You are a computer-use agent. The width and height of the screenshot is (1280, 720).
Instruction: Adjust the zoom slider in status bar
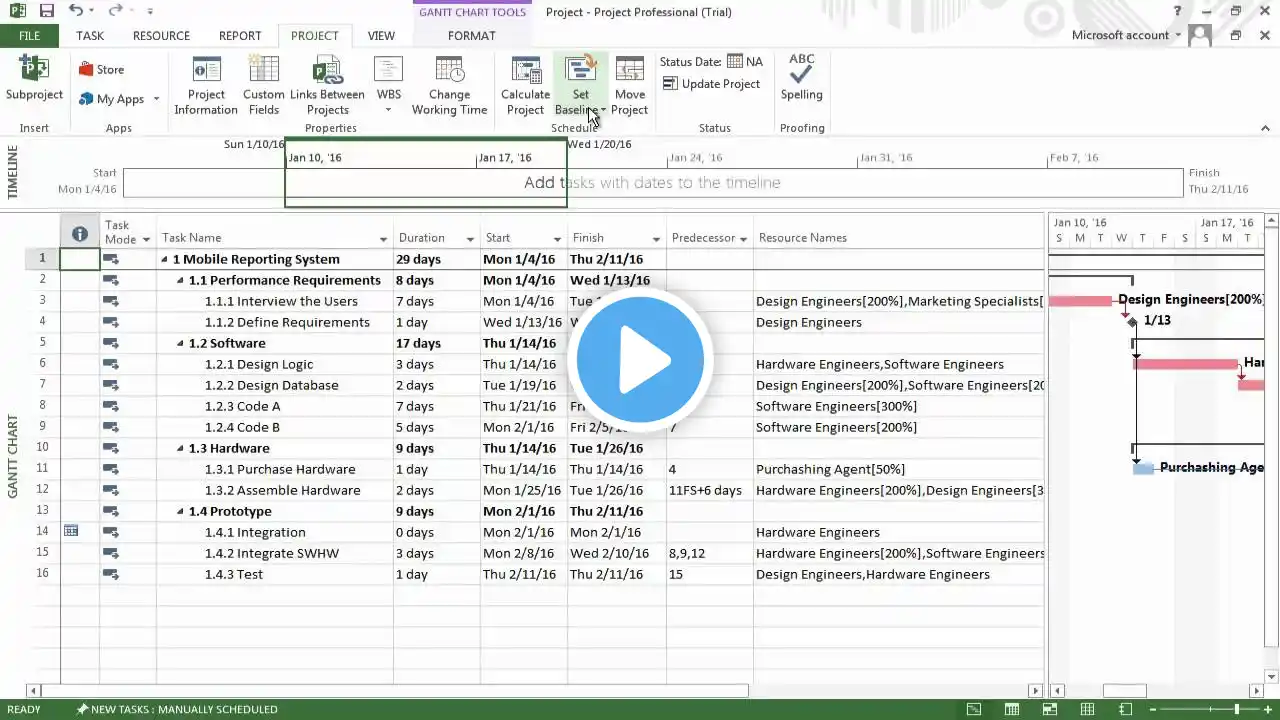click(1237, 709)
